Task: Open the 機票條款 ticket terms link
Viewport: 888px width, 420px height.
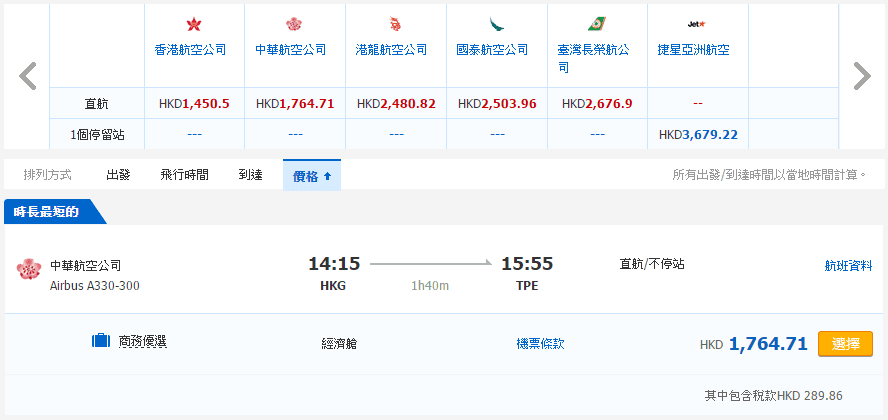Action: click(x=540, y=343)
